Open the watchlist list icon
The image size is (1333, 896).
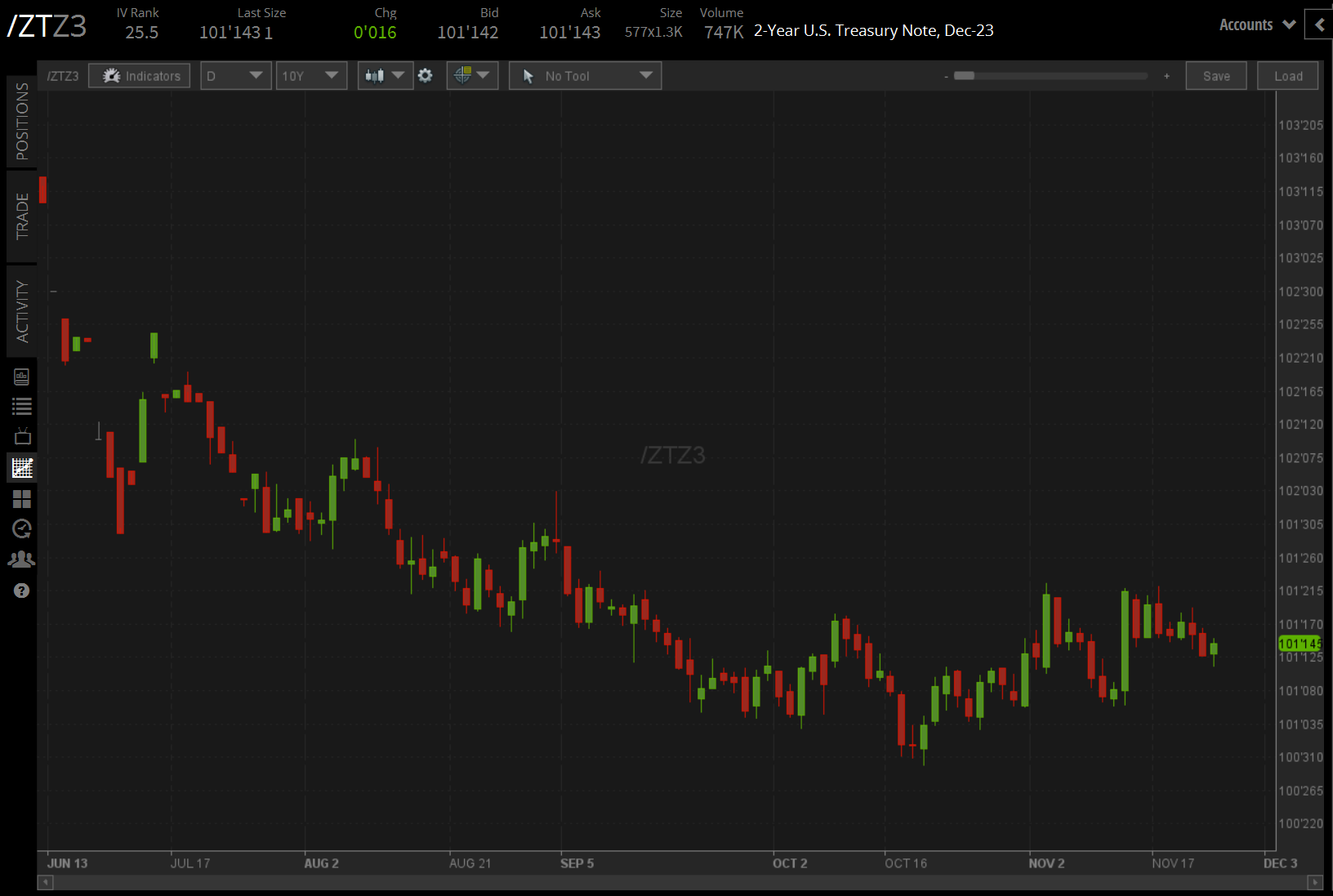[x=22, y=406]
